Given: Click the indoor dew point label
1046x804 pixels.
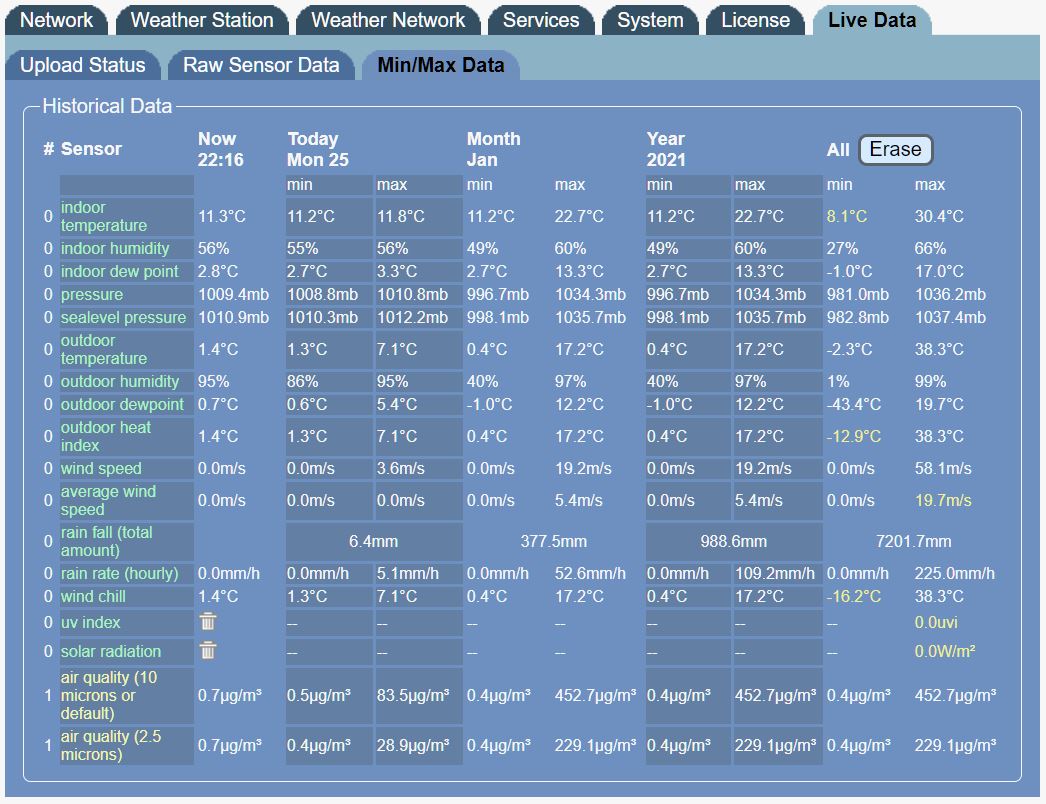Looking at the screenshot, I should [x=119, y=272].
